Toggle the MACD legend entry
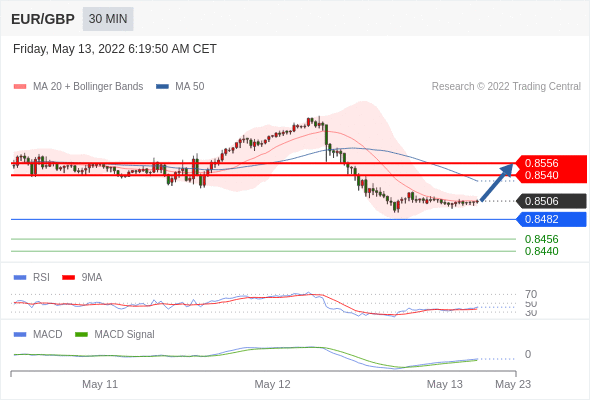590x400 pixels. 38,335
